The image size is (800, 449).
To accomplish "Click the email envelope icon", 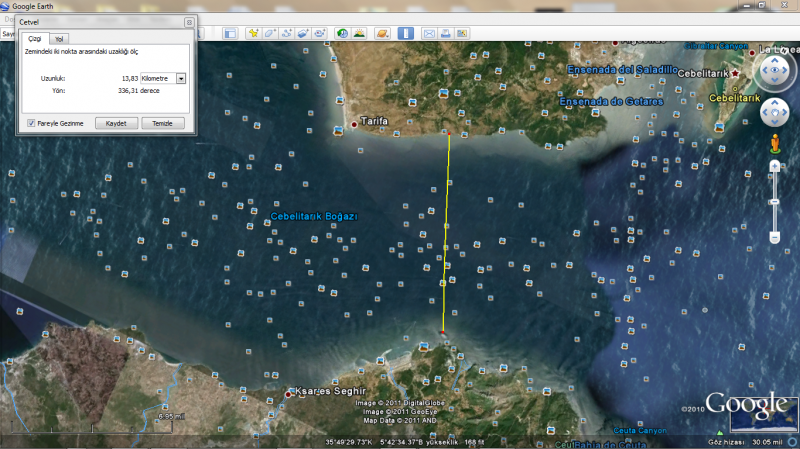I will click(429, 33).
